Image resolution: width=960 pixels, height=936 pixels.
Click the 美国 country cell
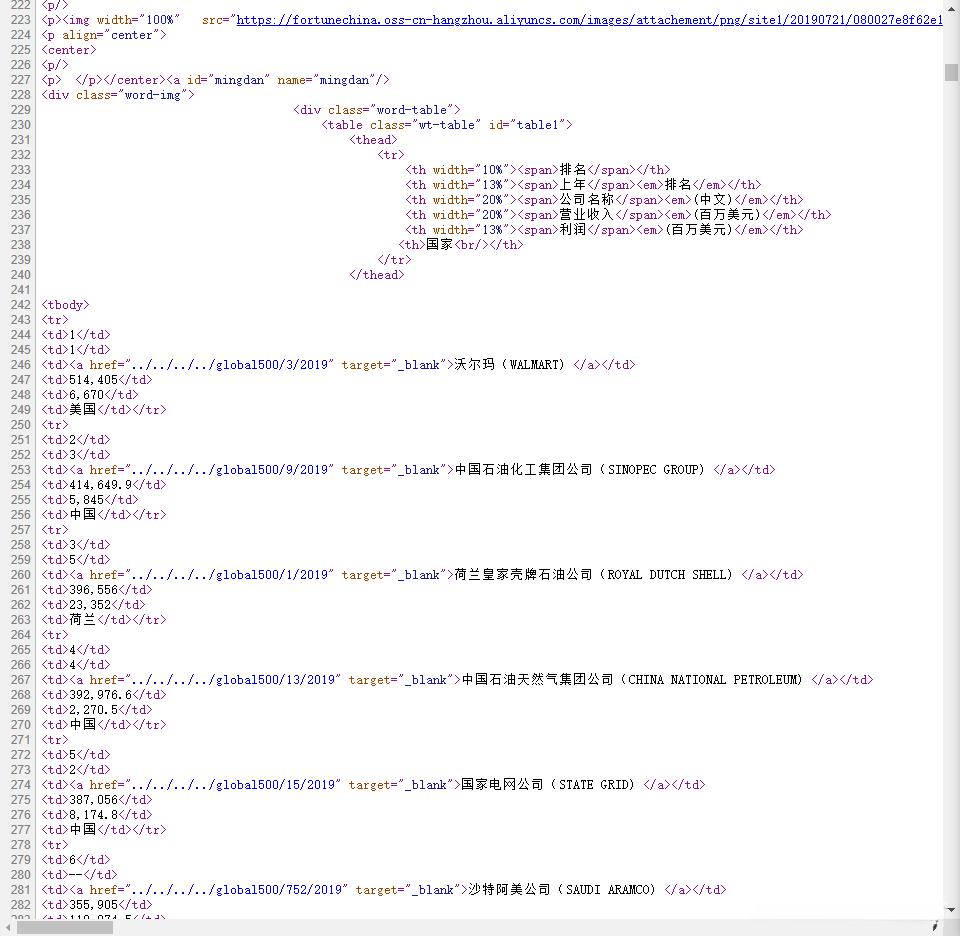83,410
